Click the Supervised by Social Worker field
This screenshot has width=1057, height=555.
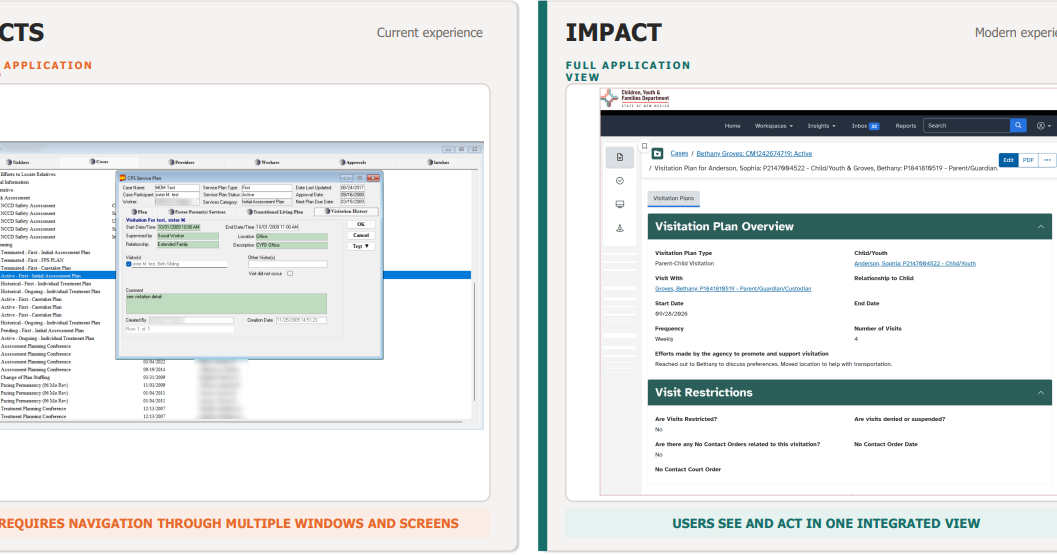tap(187, 236)
